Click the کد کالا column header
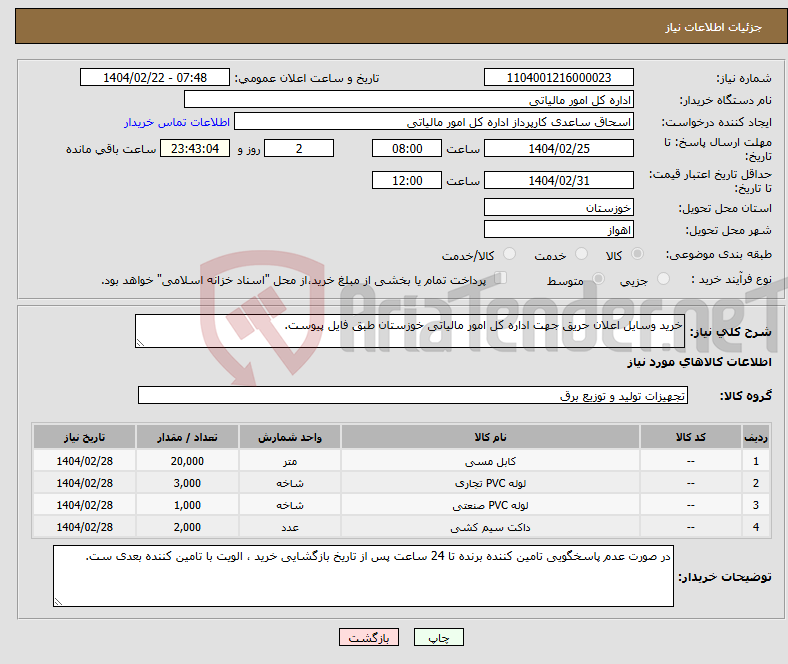The width and height of the screenshot is (788, 664). (691, 437)
